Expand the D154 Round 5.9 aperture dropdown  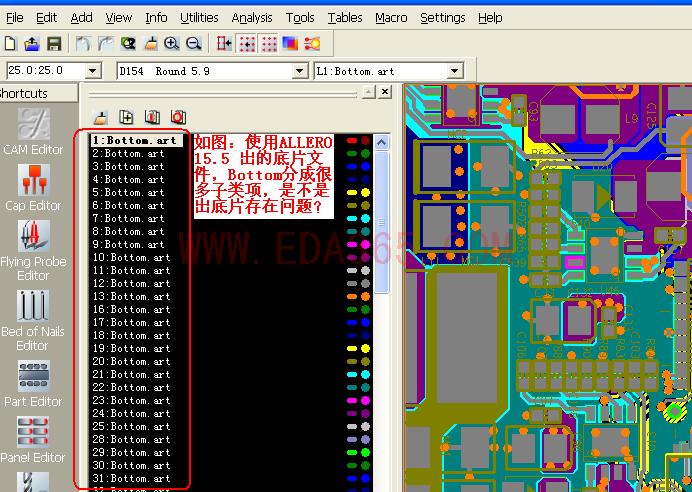coord(300,71)
